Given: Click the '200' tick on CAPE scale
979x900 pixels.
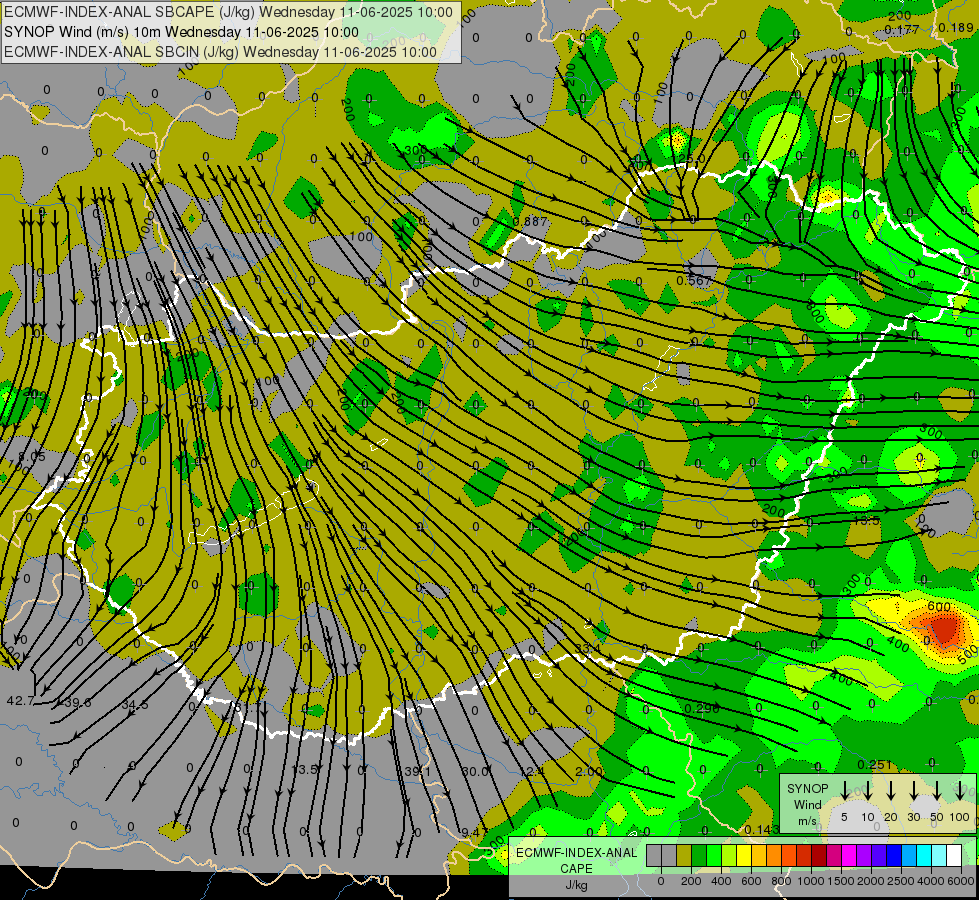Looking at the screenshot, I should (691, 881).
